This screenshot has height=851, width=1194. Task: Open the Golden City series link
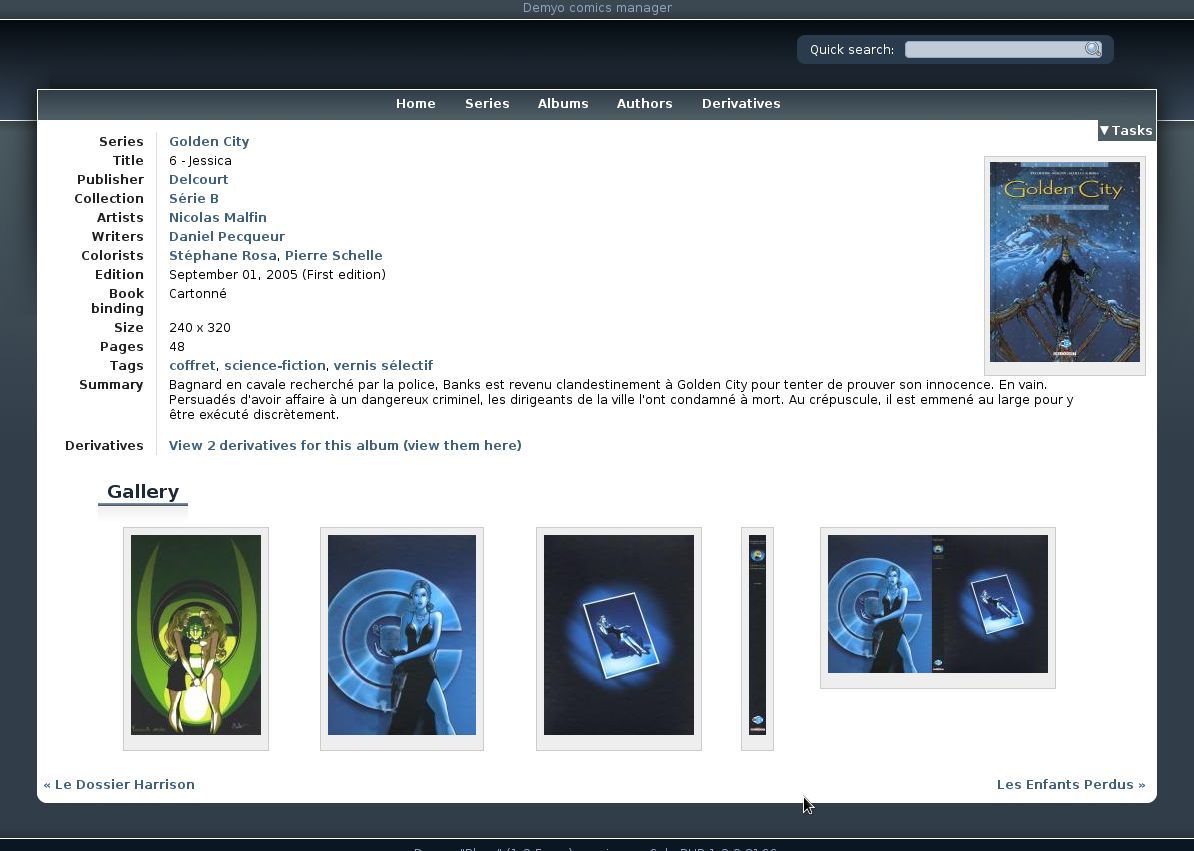pyautogui.click(x=209, y=142)
